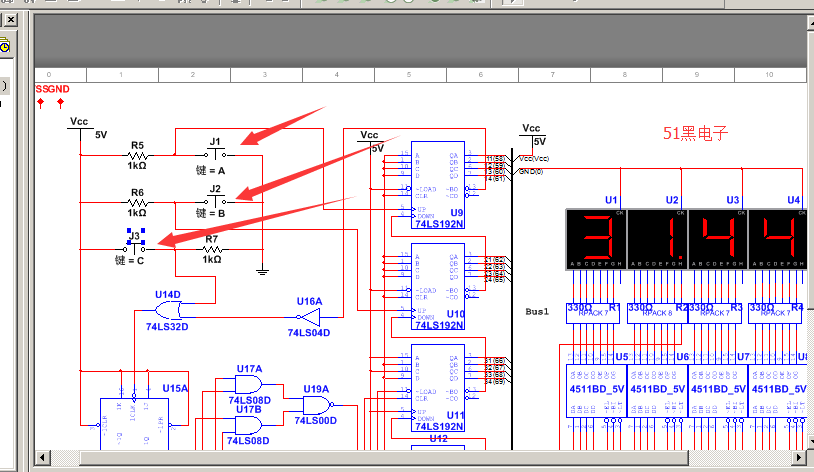Toggle the selected pushbutton J3
This screenshot has width=814, height=472.
pos(134,248)
